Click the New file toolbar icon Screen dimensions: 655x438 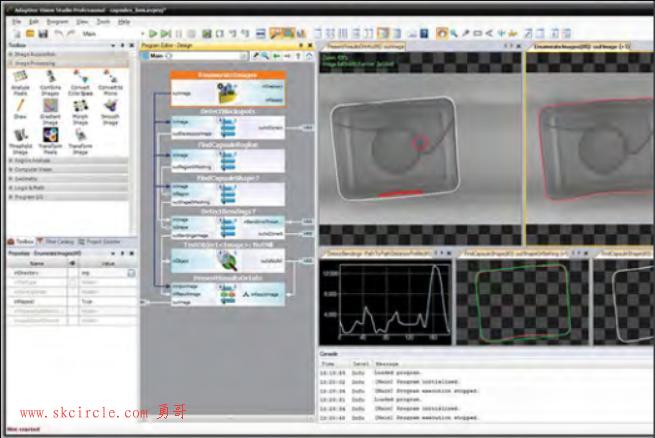coord(17,34)
